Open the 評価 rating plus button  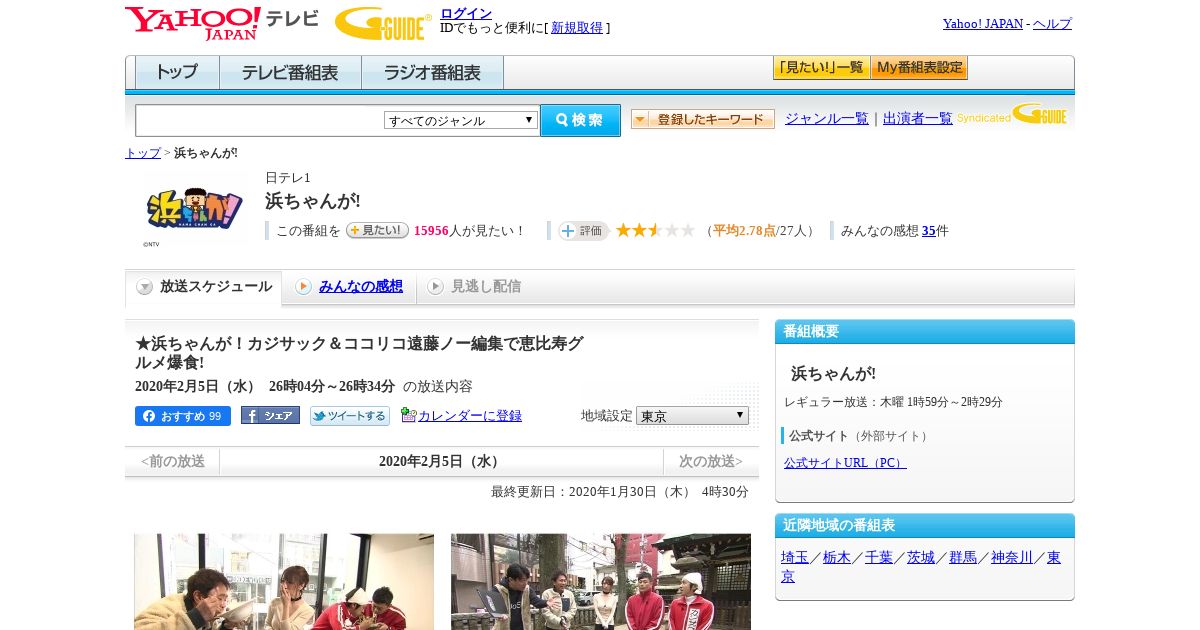pyautogui.click(x=584, y=231)
